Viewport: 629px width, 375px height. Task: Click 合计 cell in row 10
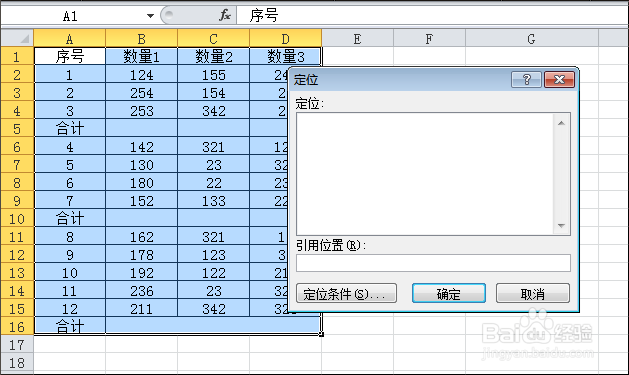[70, 219]
